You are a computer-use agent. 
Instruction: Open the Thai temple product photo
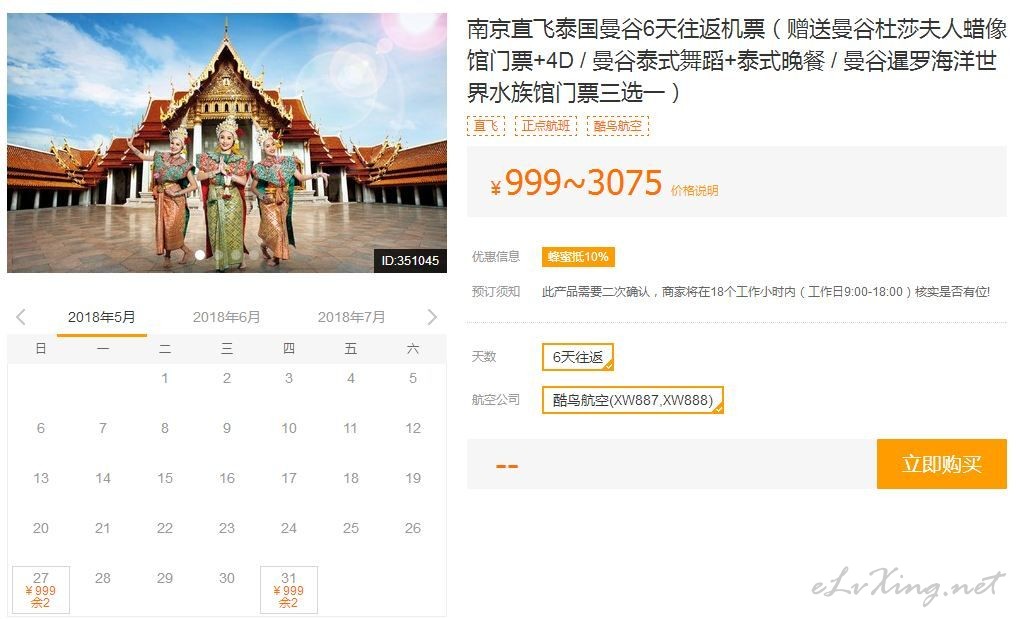227,143
